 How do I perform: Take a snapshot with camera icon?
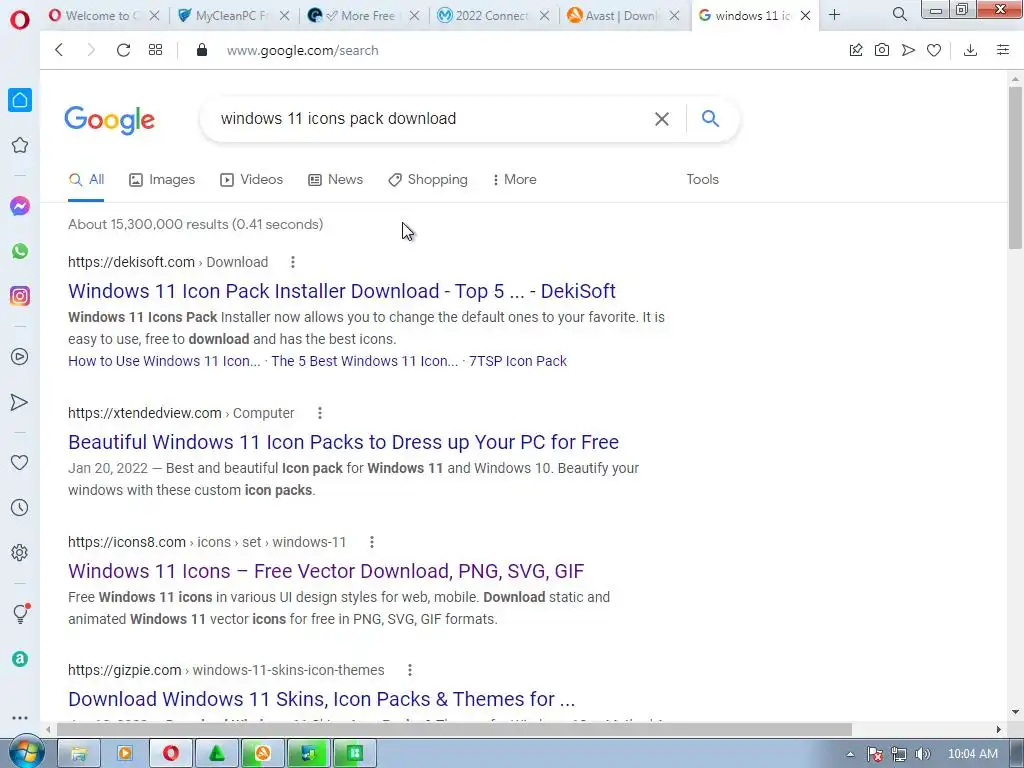click(882, 50)
